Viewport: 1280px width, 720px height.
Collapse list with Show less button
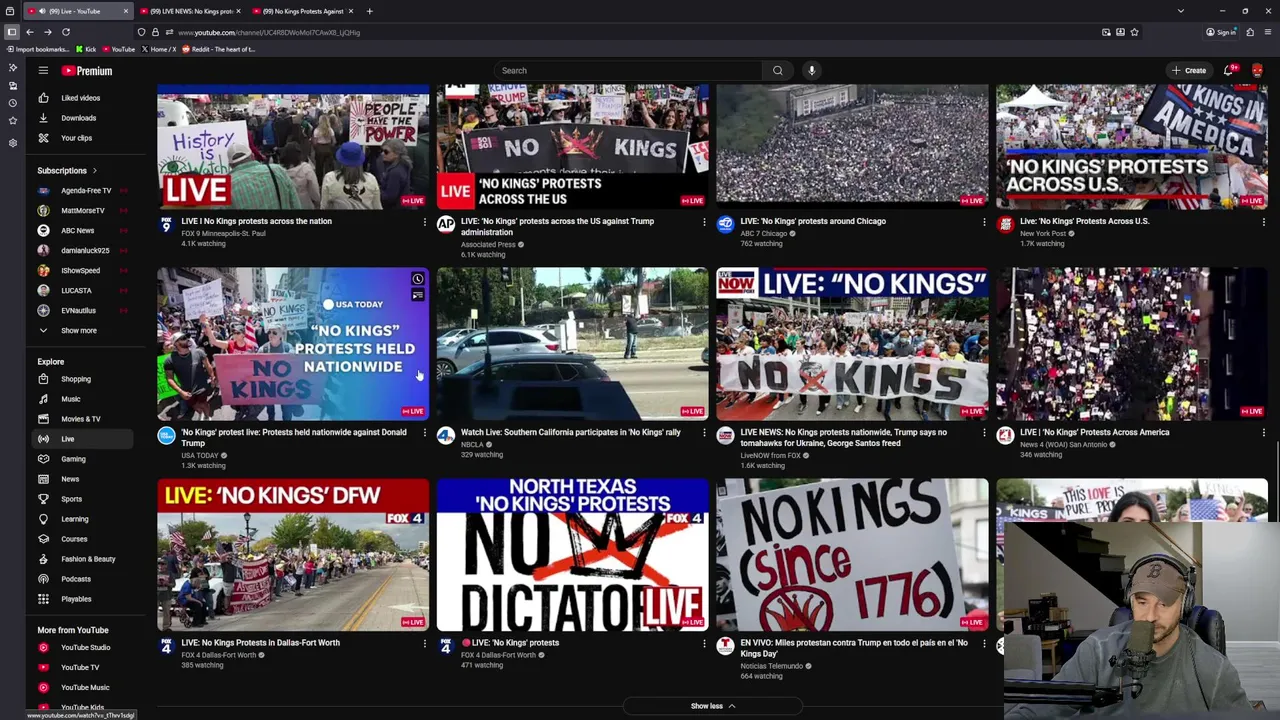[713, 706]
